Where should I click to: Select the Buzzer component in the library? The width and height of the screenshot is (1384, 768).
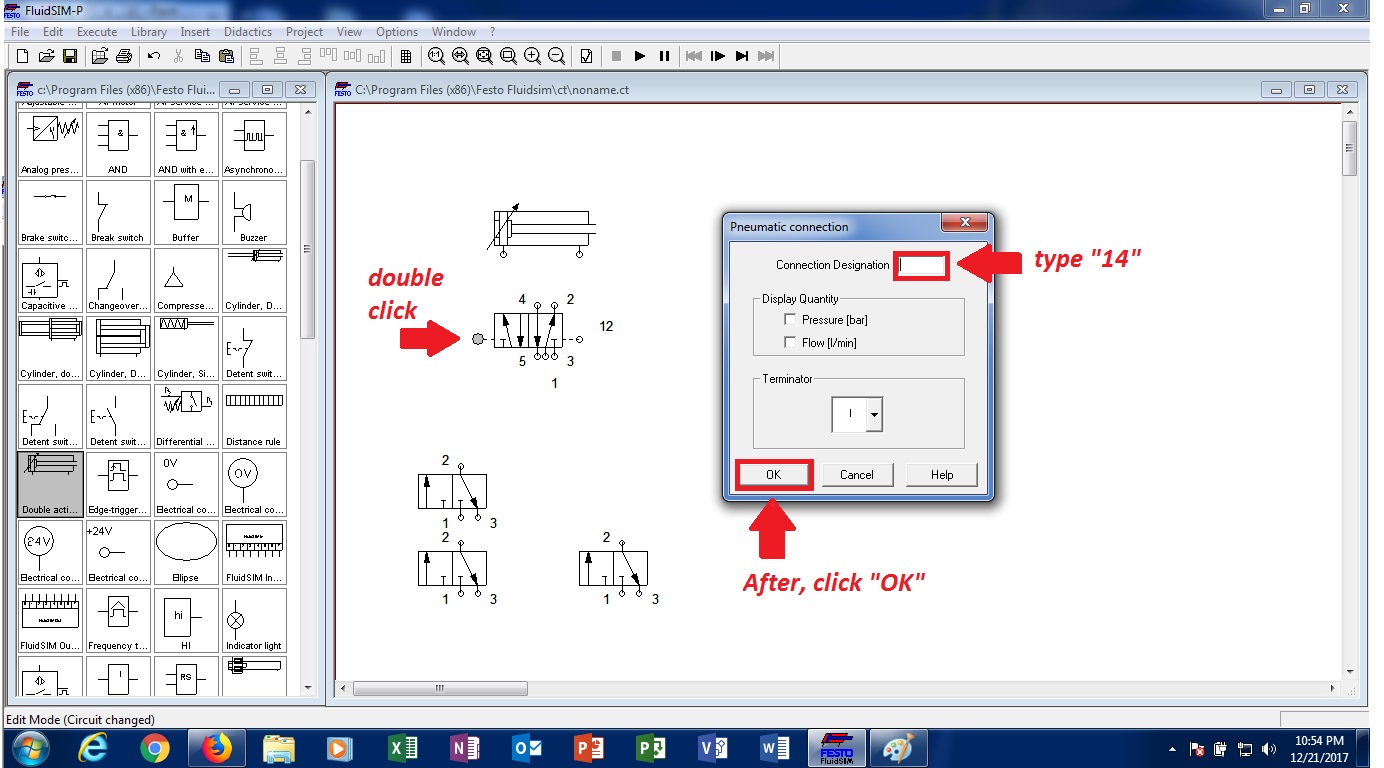click(x=254, y=212)
